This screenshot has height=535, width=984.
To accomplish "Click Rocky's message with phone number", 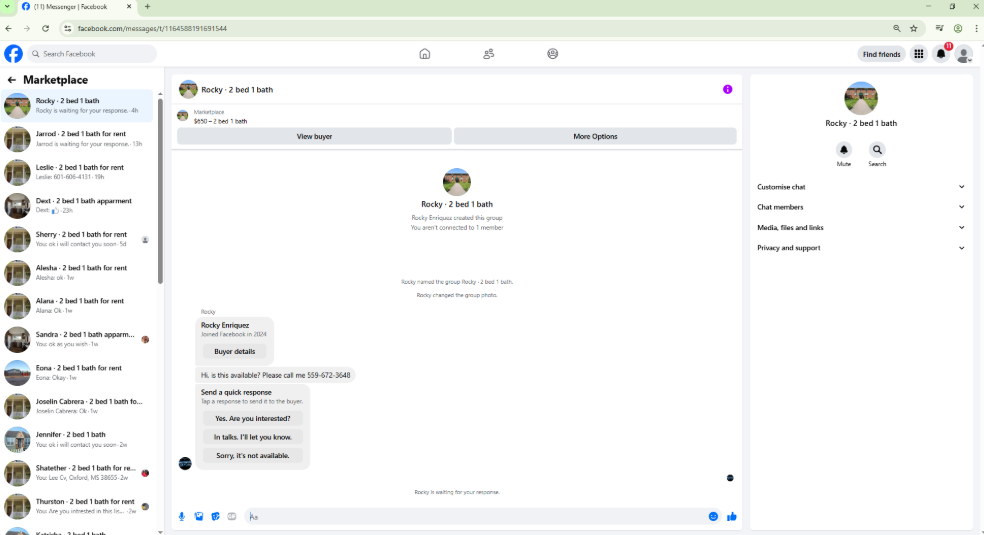I will click(275, 375).
